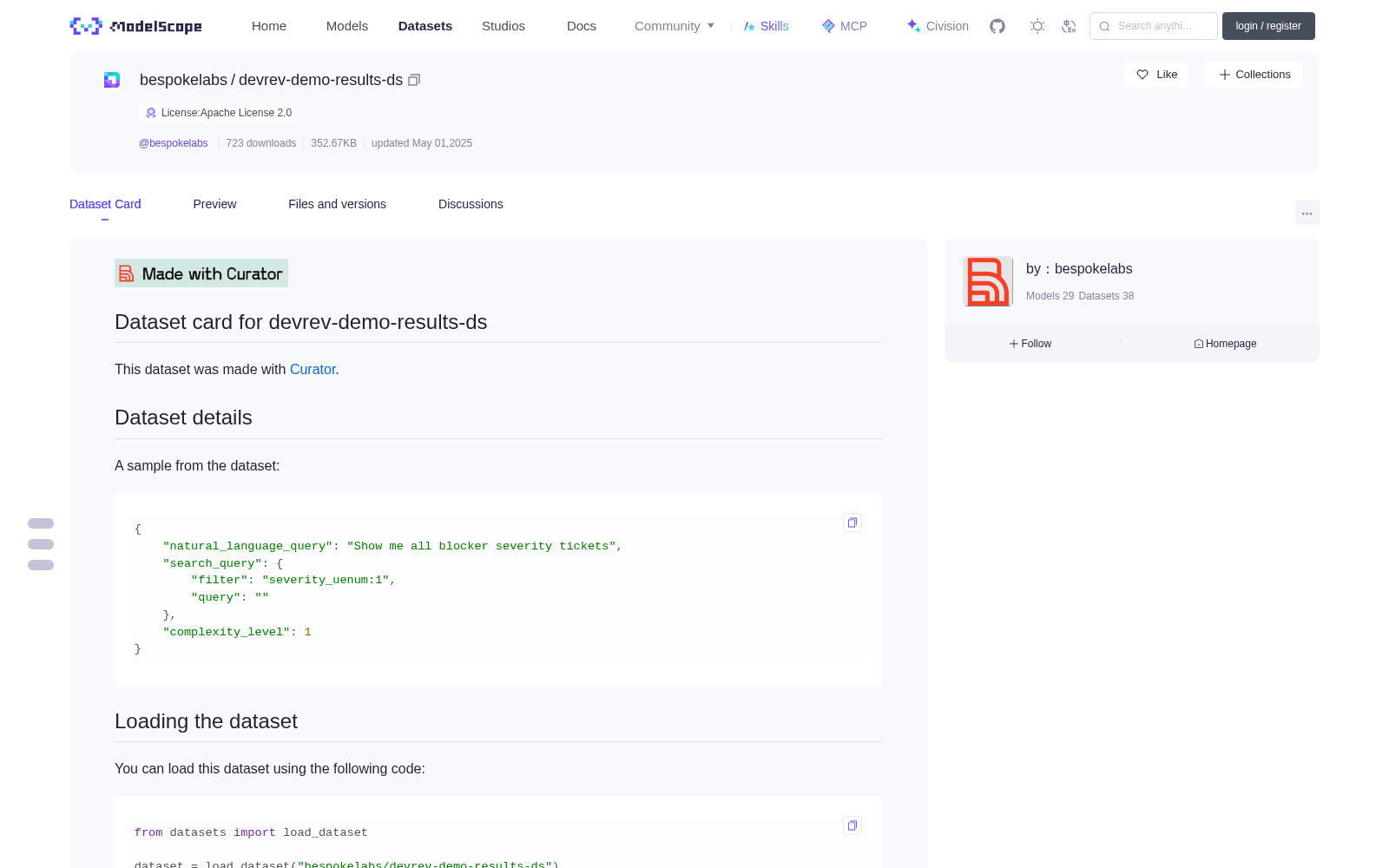Follow the Curator hyperlink
This screenshot has height=868, width=1389.
click(313, 369)
